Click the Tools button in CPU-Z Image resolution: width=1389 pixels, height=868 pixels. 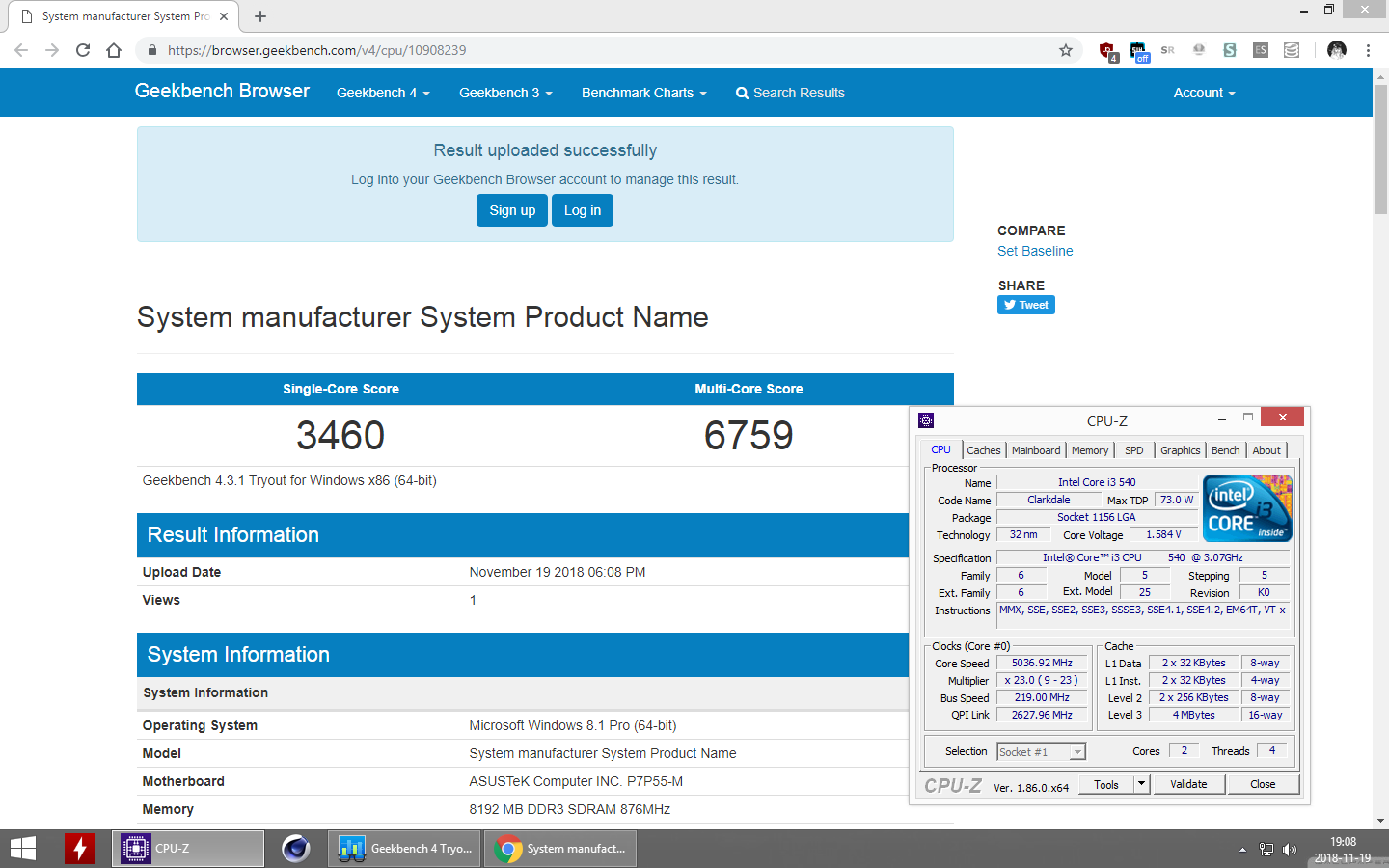[x=1106, y=784]
